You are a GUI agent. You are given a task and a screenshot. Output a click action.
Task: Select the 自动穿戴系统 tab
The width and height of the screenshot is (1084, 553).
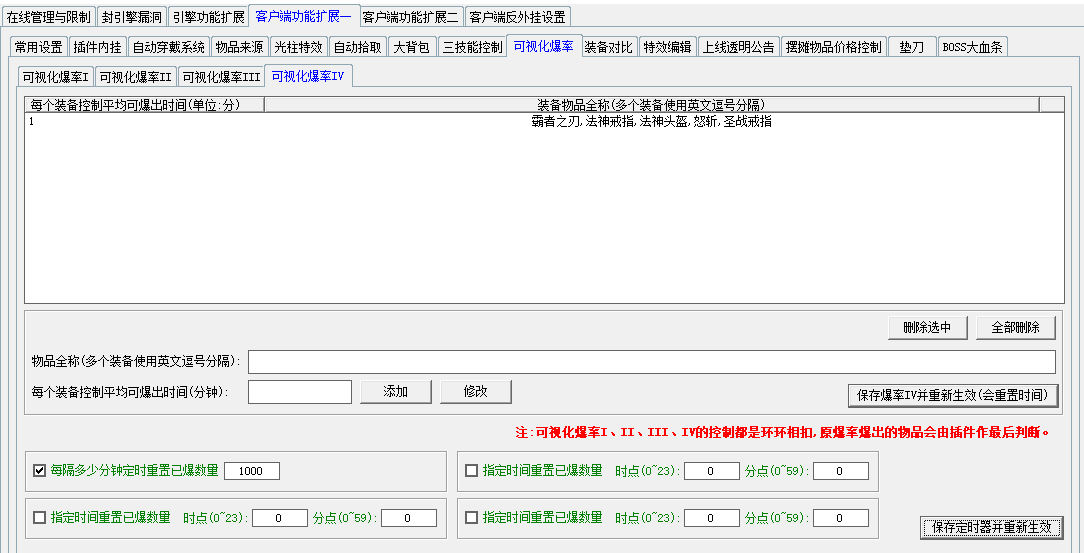click(169, 47)
